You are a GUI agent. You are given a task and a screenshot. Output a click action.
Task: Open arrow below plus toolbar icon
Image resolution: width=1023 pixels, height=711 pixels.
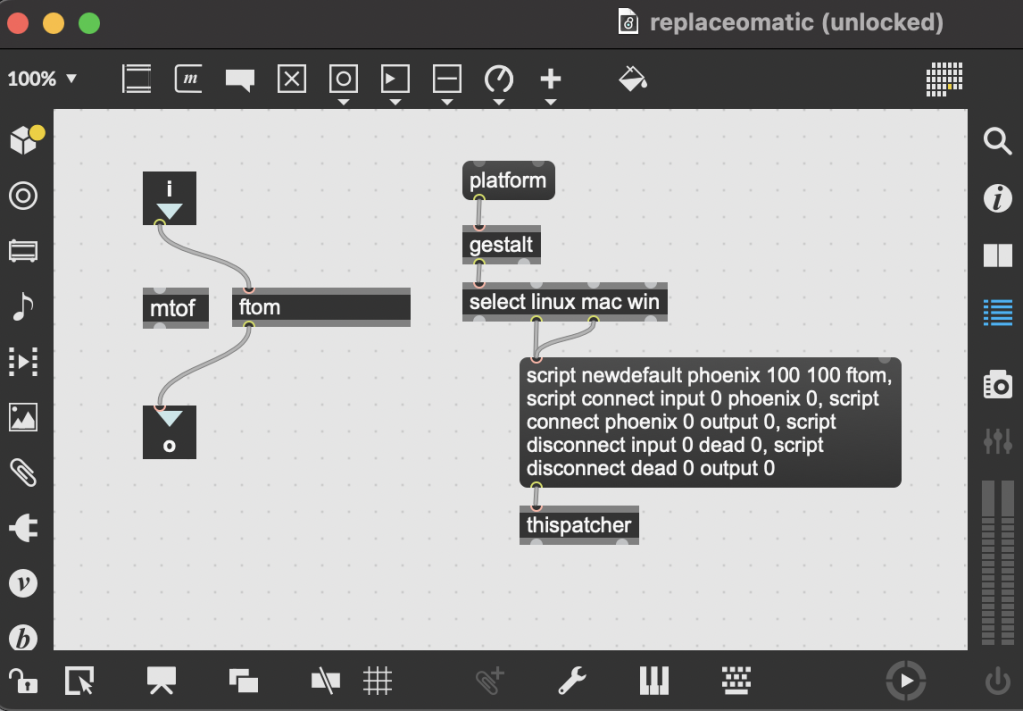tap(551, 102)
